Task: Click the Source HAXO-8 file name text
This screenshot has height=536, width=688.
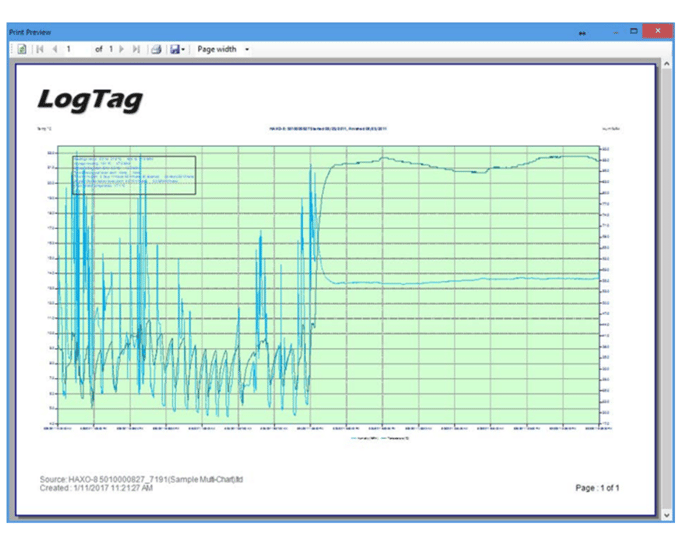Action: click(x=141, y=479)
